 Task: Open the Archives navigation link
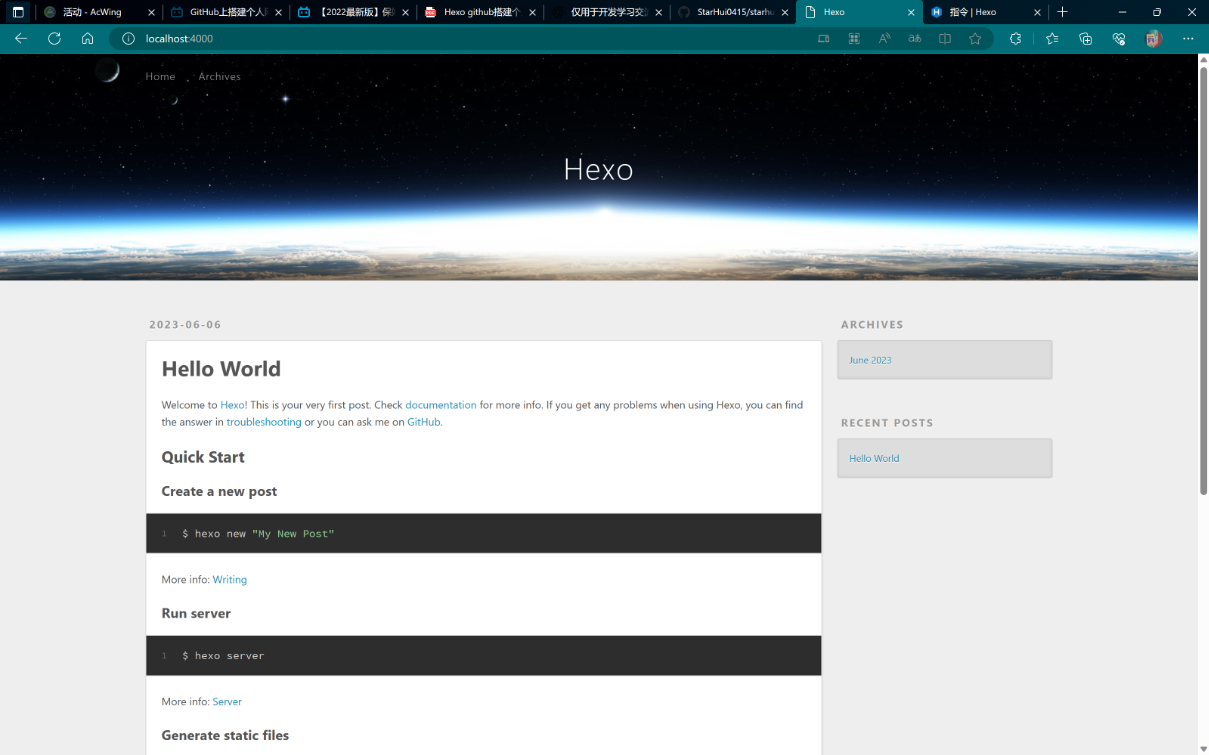click(219, 76)
